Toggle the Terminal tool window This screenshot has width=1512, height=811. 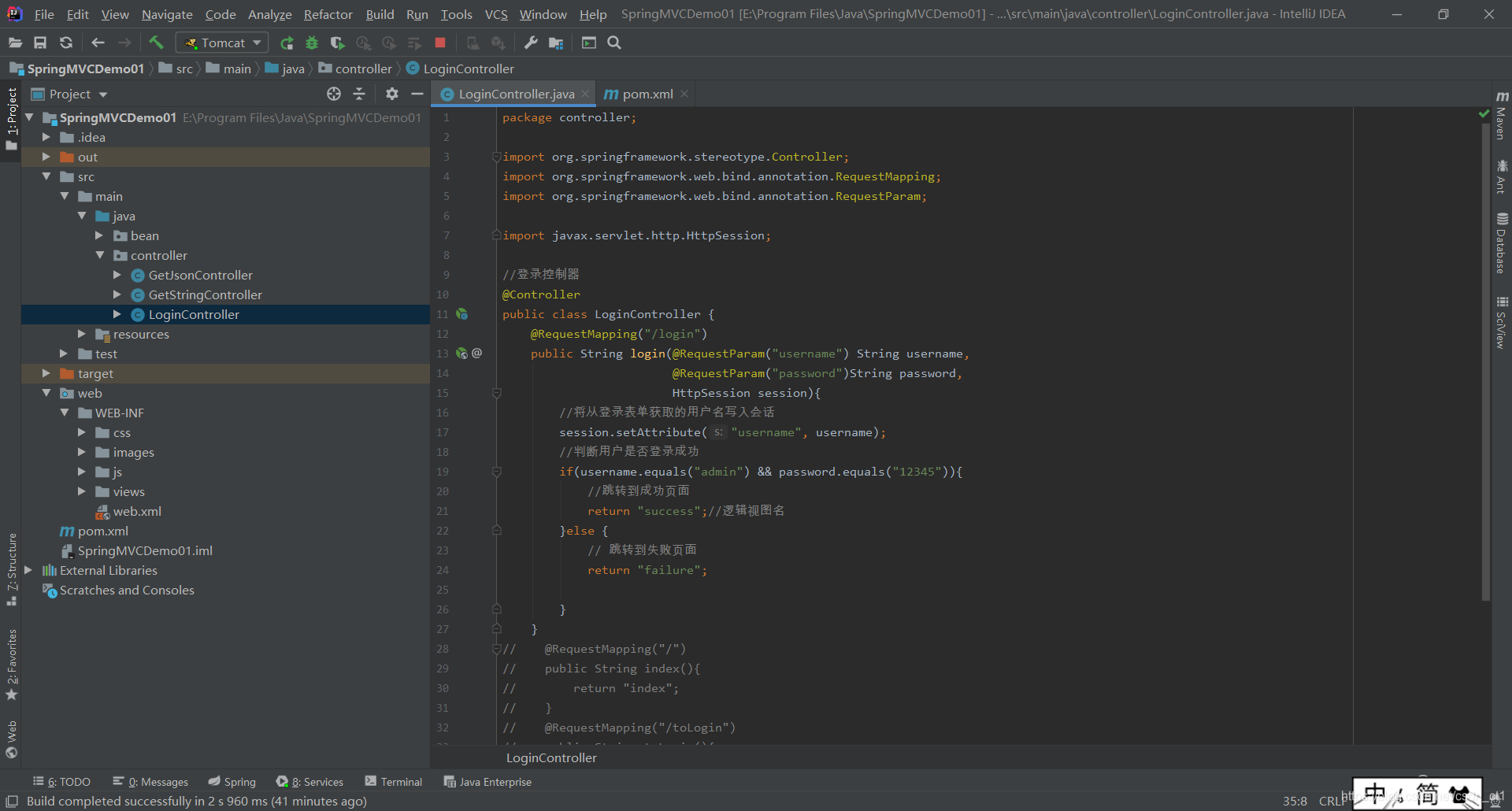click(x=394, y=782)
